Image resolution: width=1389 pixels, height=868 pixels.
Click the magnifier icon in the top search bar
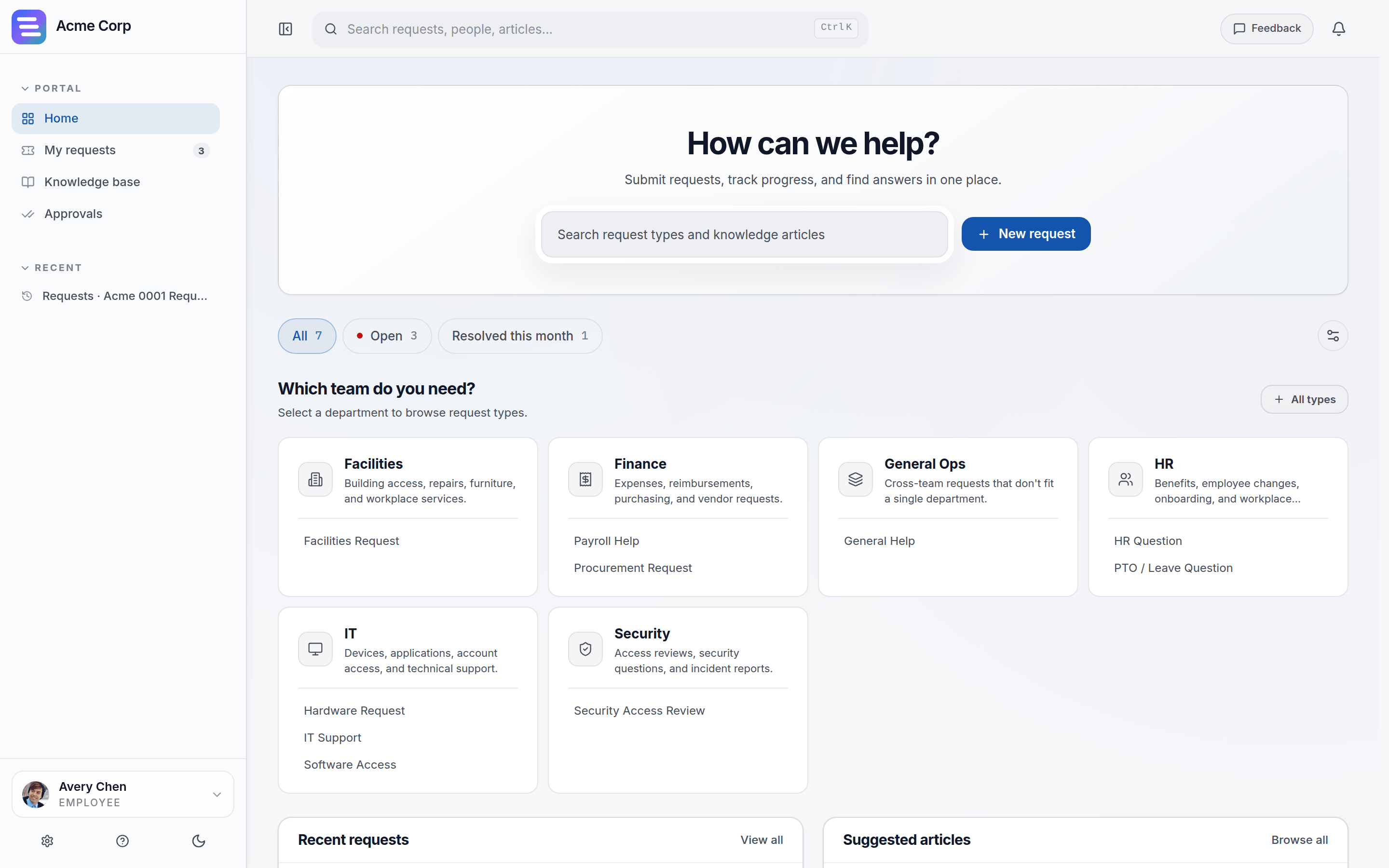click(x=330, y=29)
